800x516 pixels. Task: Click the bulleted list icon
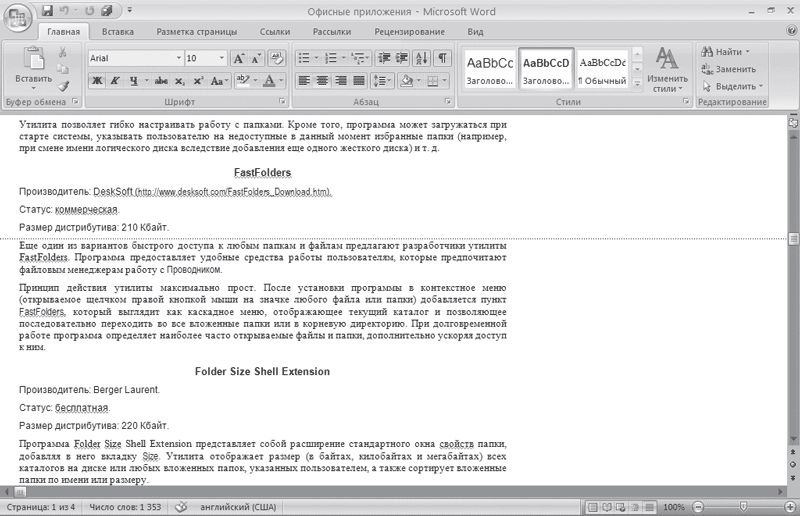pyautogui.click(x=304, y=58)
